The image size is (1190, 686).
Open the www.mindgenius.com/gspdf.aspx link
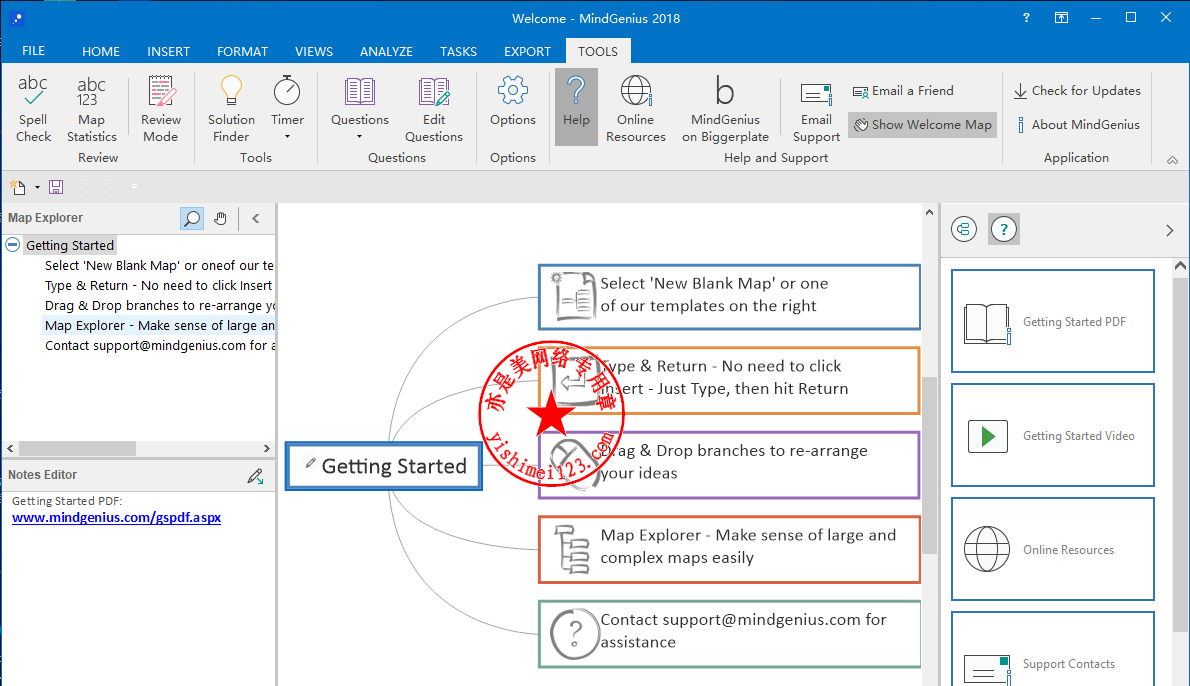point(116,518)
